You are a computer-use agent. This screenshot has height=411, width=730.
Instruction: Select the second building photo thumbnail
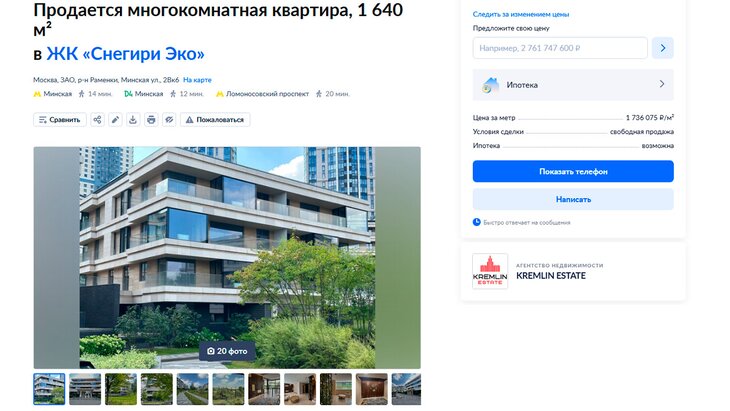85,389
